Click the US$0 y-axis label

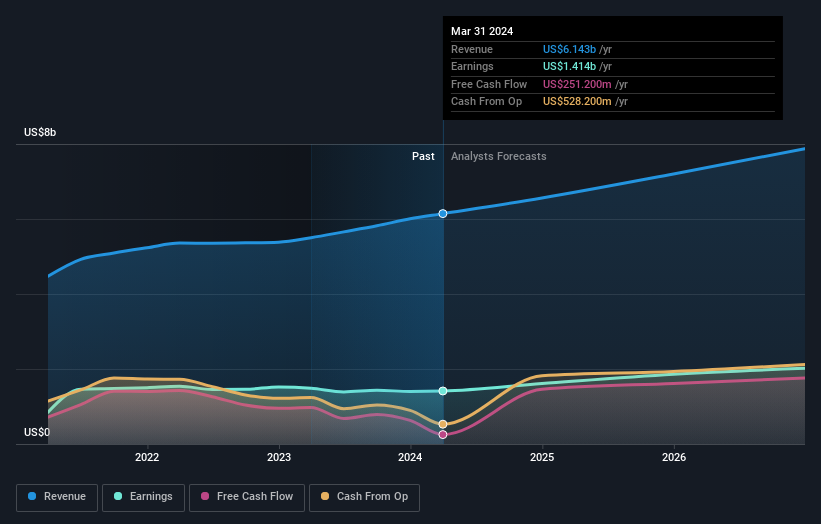pyautogui.click(x=37, y=432)
